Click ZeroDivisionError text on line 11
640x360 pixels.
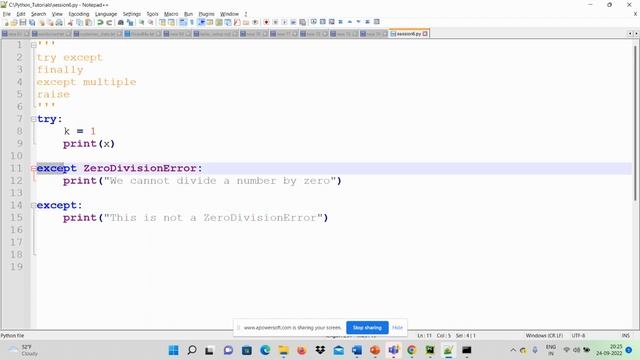tap(140, 168)
